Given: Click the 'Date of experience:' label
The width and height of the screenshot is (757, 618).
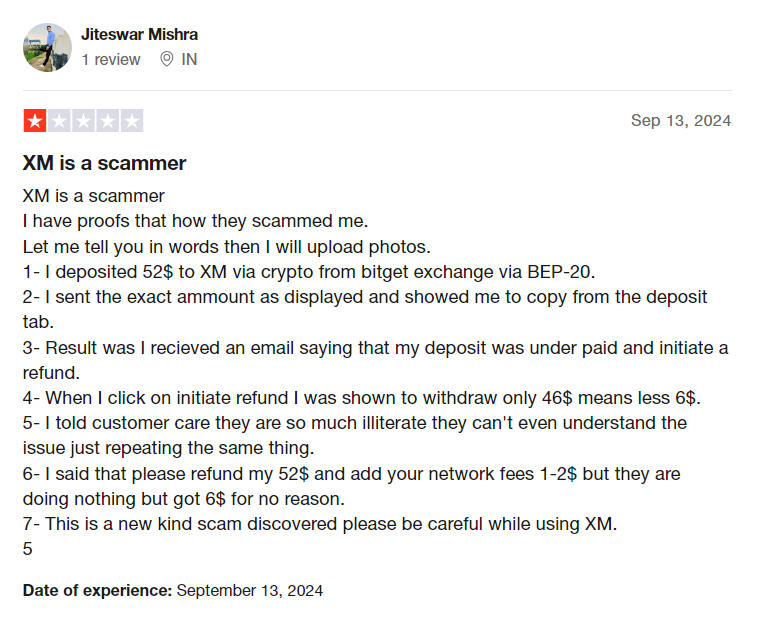Looking at the screenshot, I should coord(97,590).
